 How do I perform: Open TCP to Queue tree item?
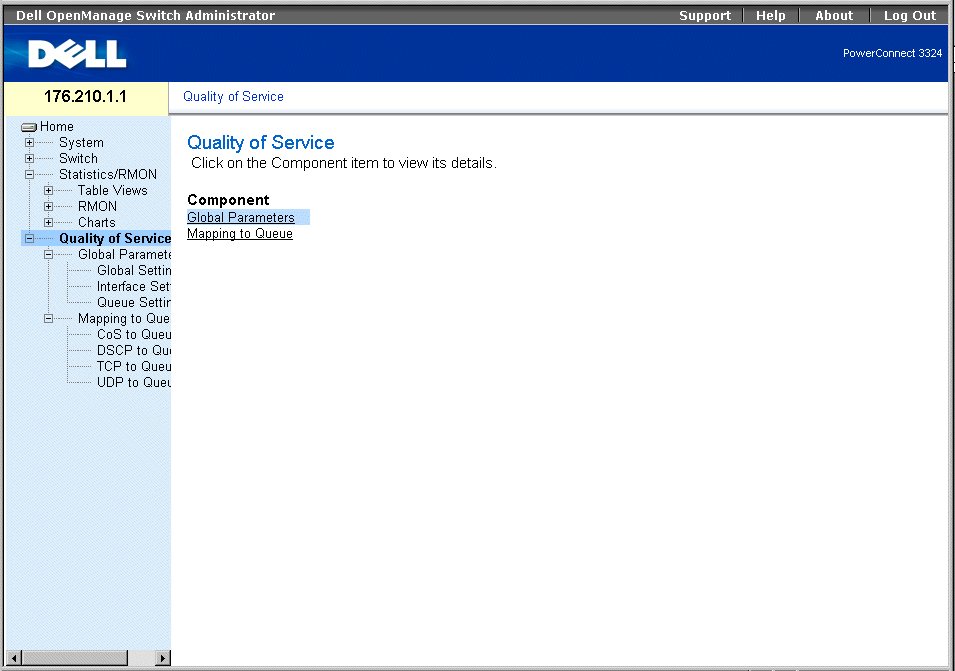coord(134,367)
